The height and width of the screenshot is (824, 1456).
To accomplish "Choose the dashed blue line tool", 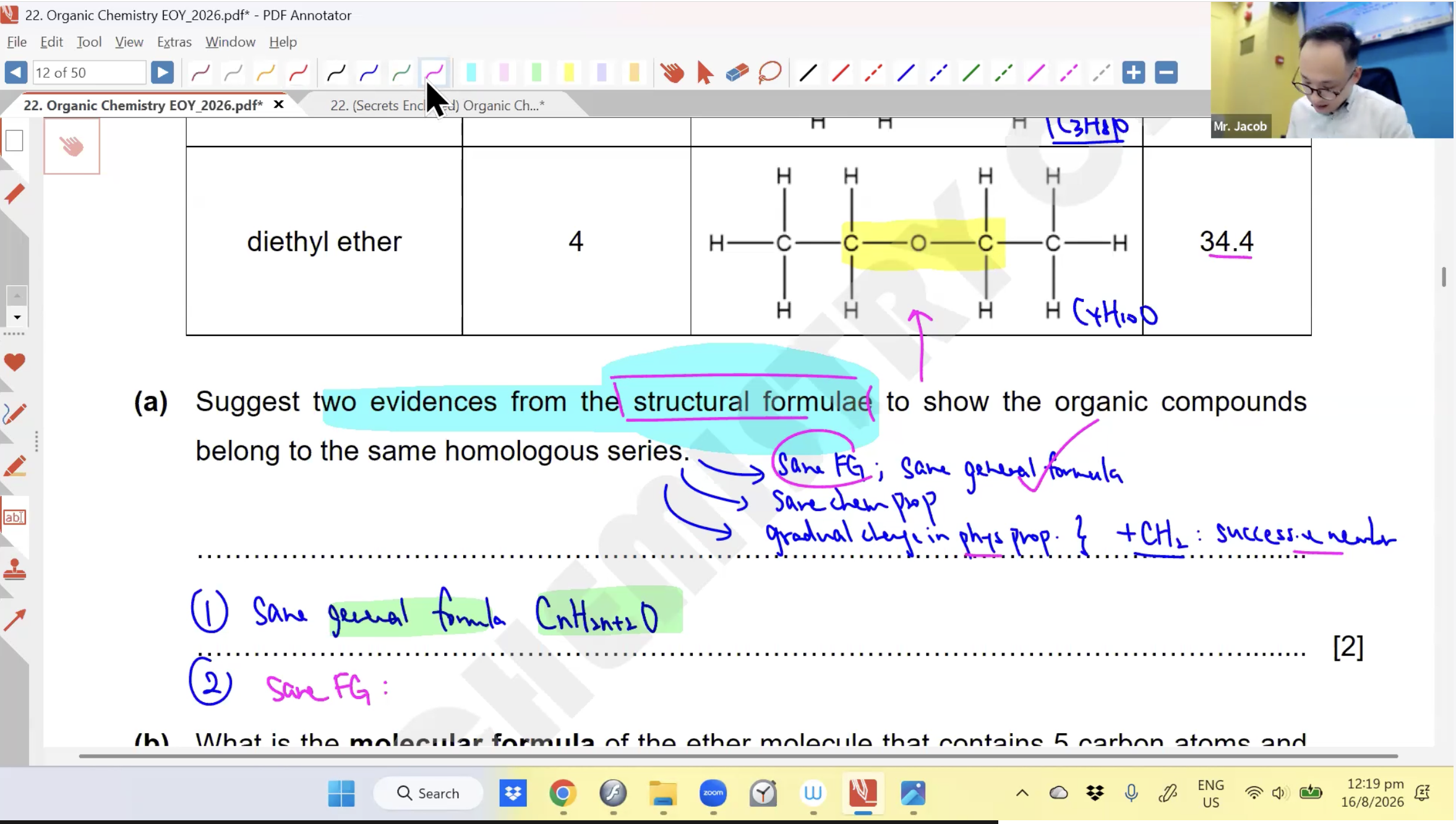I will click(939, 73).
